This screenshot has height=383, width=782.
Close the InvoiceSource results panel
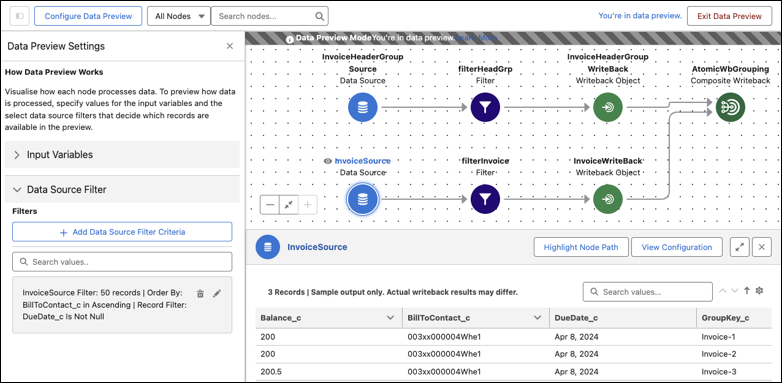coord(762,247)
